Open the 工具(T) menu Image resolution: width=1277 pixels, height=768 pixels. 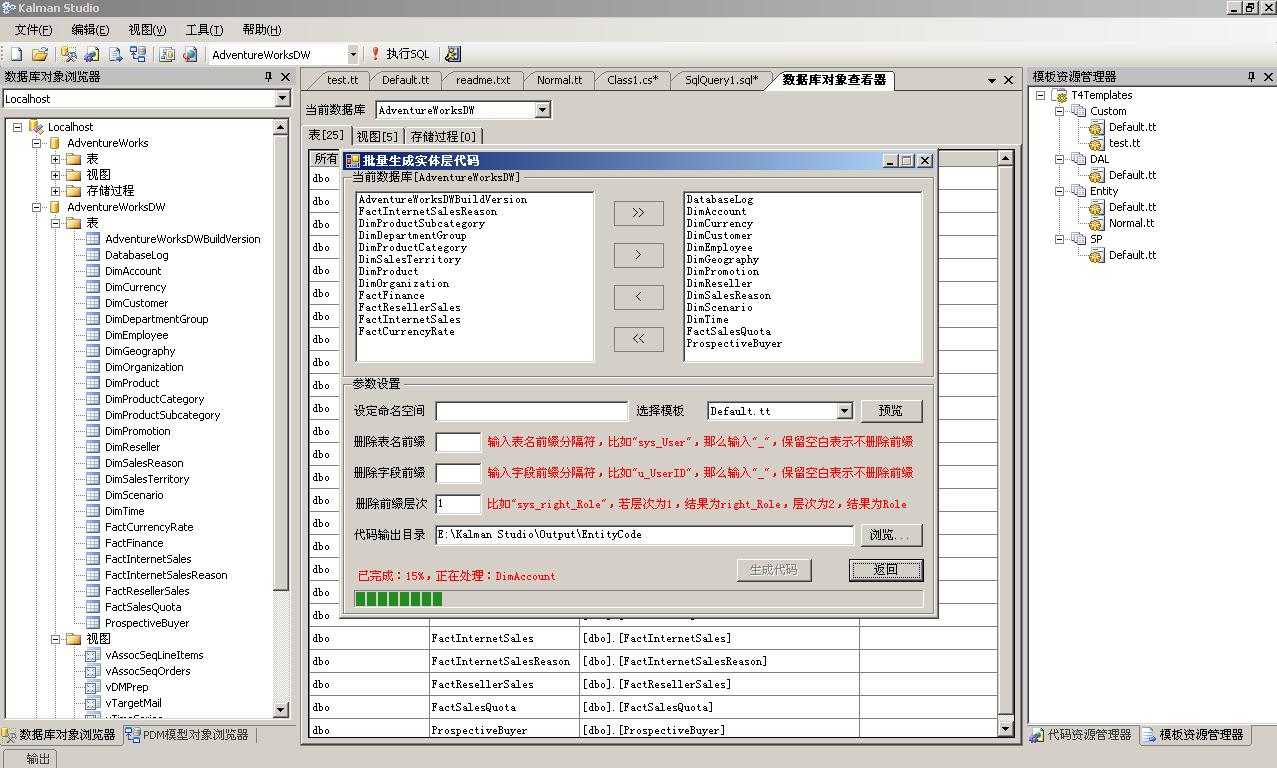click(205, 30)
